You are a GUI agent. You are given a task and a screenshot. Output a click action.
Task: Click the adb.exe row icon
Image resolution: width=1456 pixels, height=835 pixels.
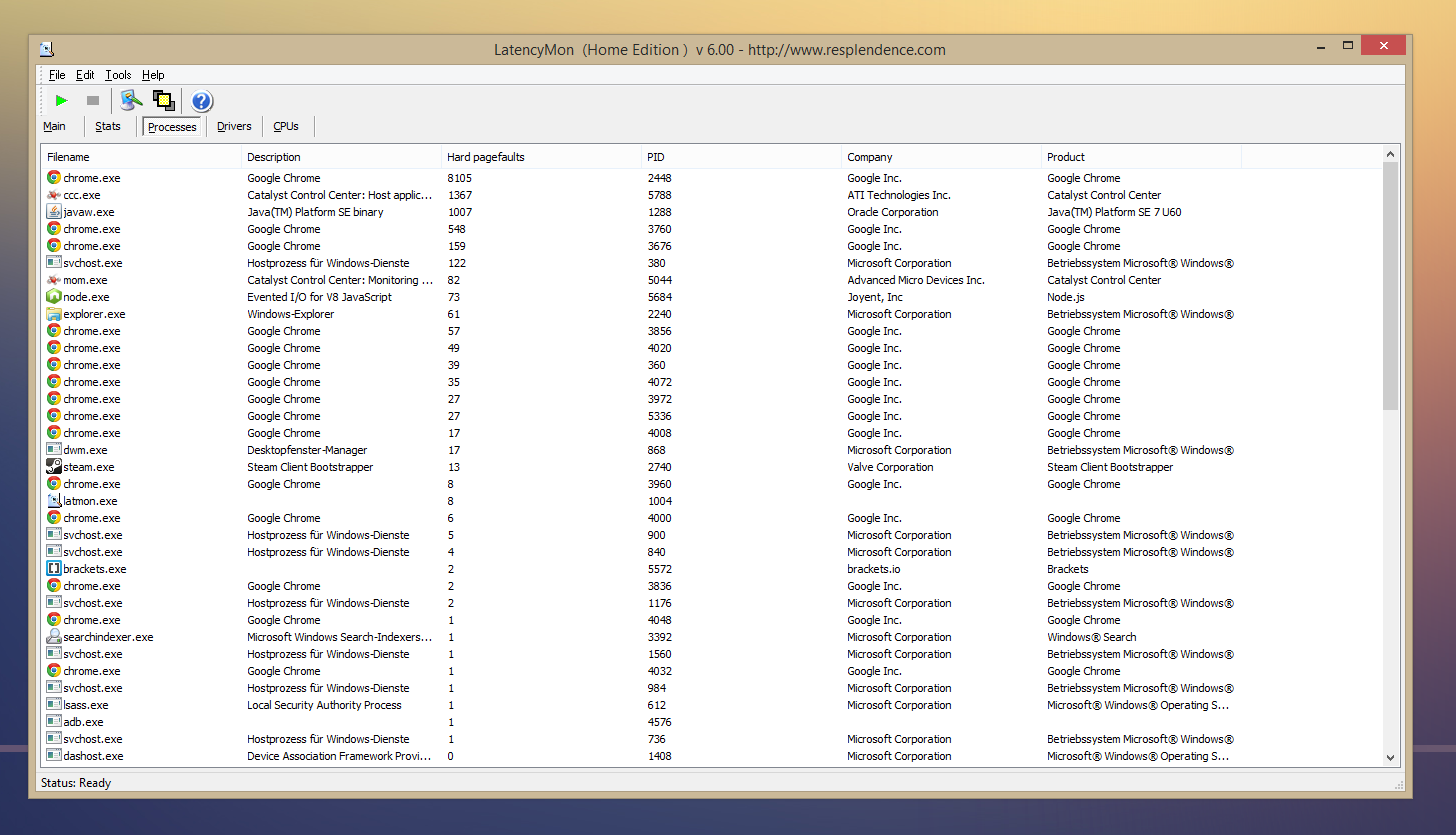tap(54, 722)
